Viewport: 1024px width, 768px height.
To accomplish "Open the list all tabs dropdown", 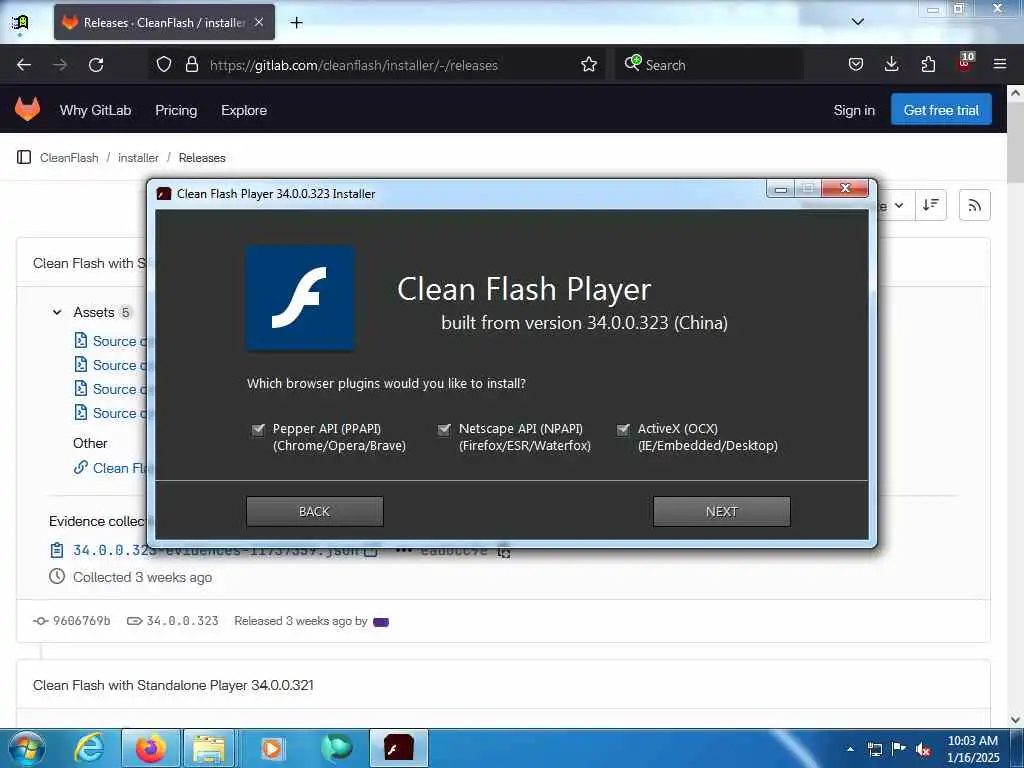I will point(858,22).
